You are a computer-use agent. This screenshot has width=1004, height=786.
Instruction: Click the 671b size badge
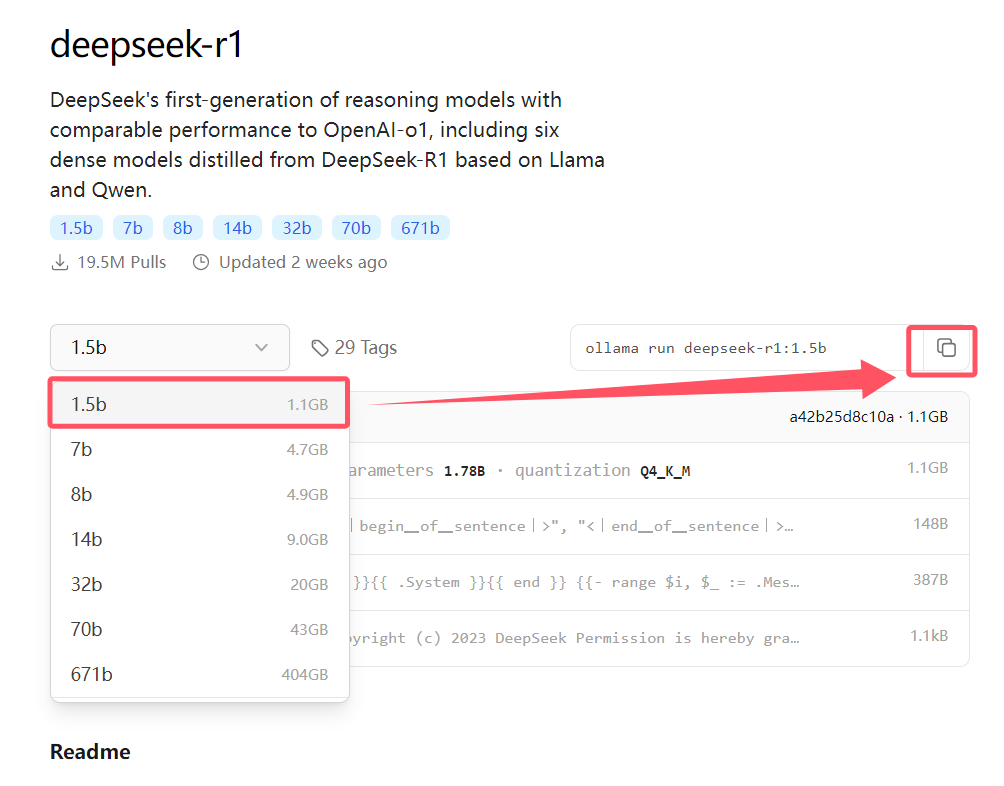pyautogui.click(x=420, y=227)
